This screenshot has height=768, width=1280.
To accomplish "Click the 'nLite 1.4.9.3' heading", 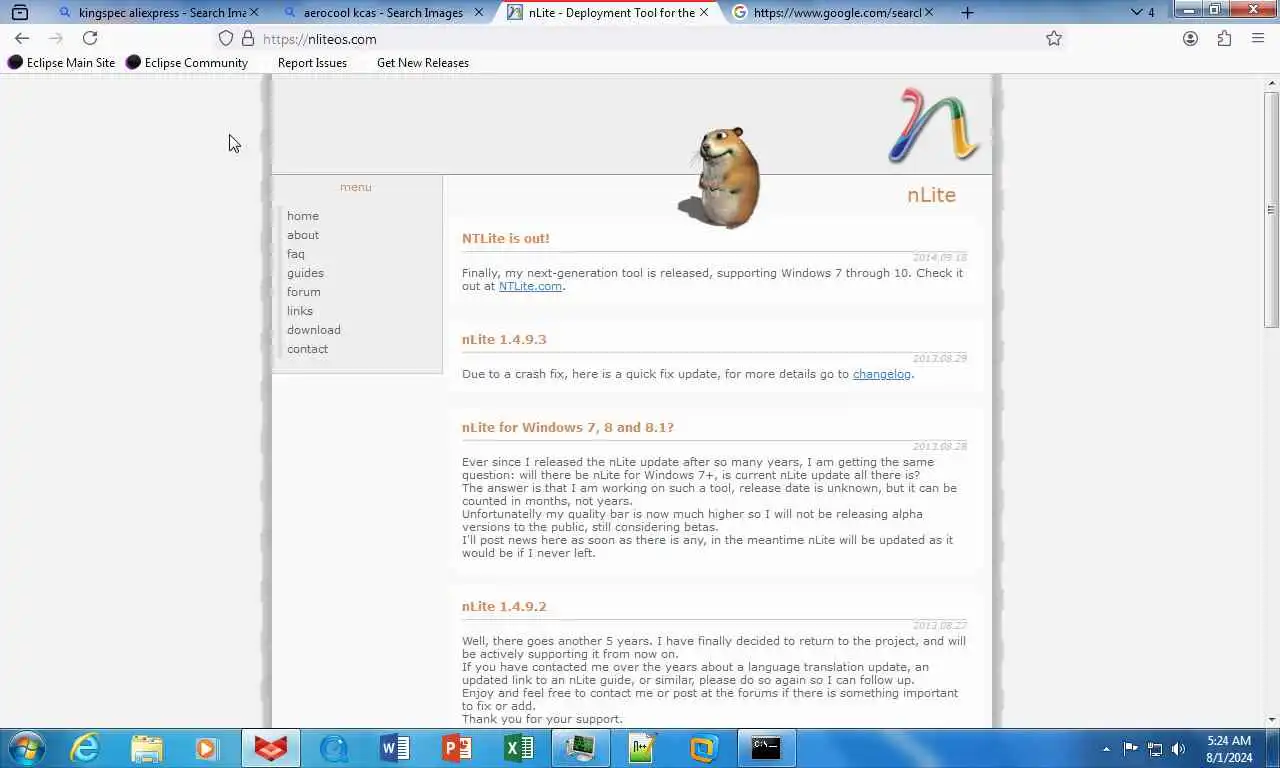I will click(504, 339).
